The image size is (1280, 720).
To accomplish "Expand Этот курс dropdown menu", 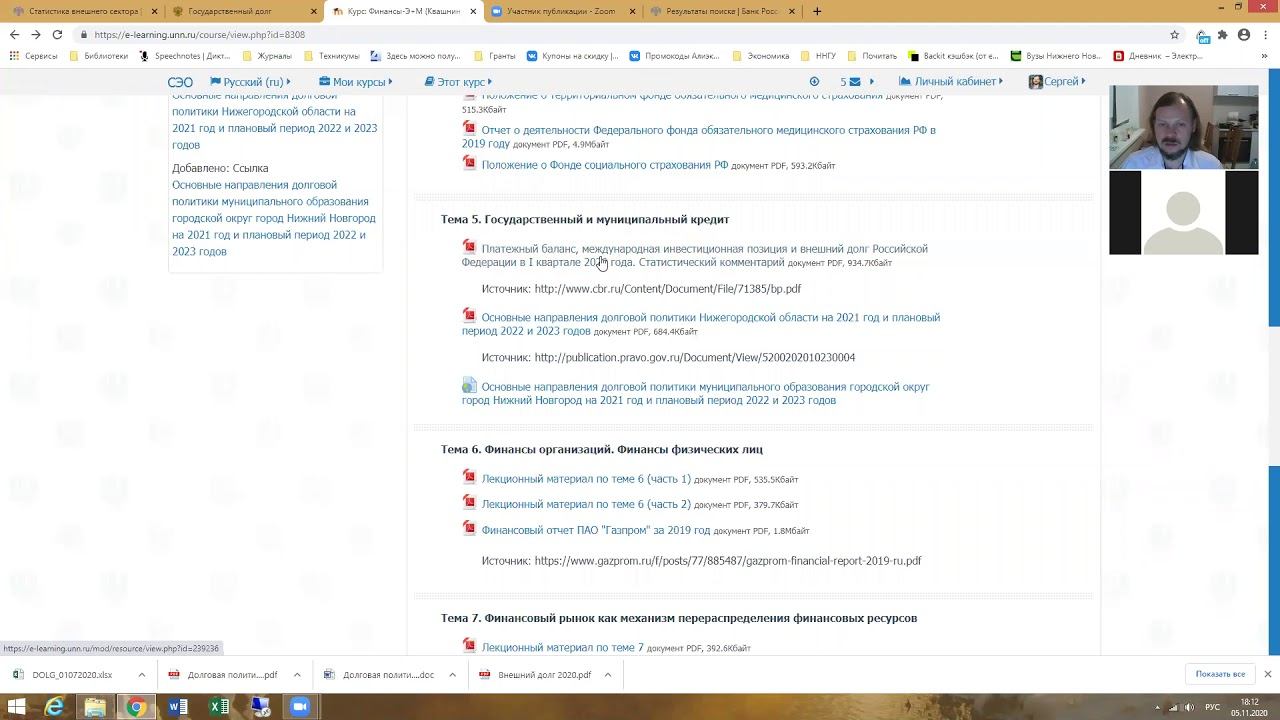I will [x=458, y=82].
